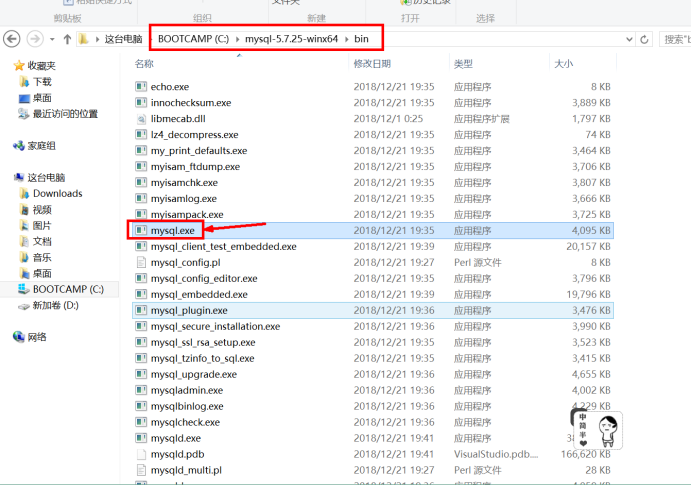Select the libmecab.dll file icon

(x=141, y=118)
